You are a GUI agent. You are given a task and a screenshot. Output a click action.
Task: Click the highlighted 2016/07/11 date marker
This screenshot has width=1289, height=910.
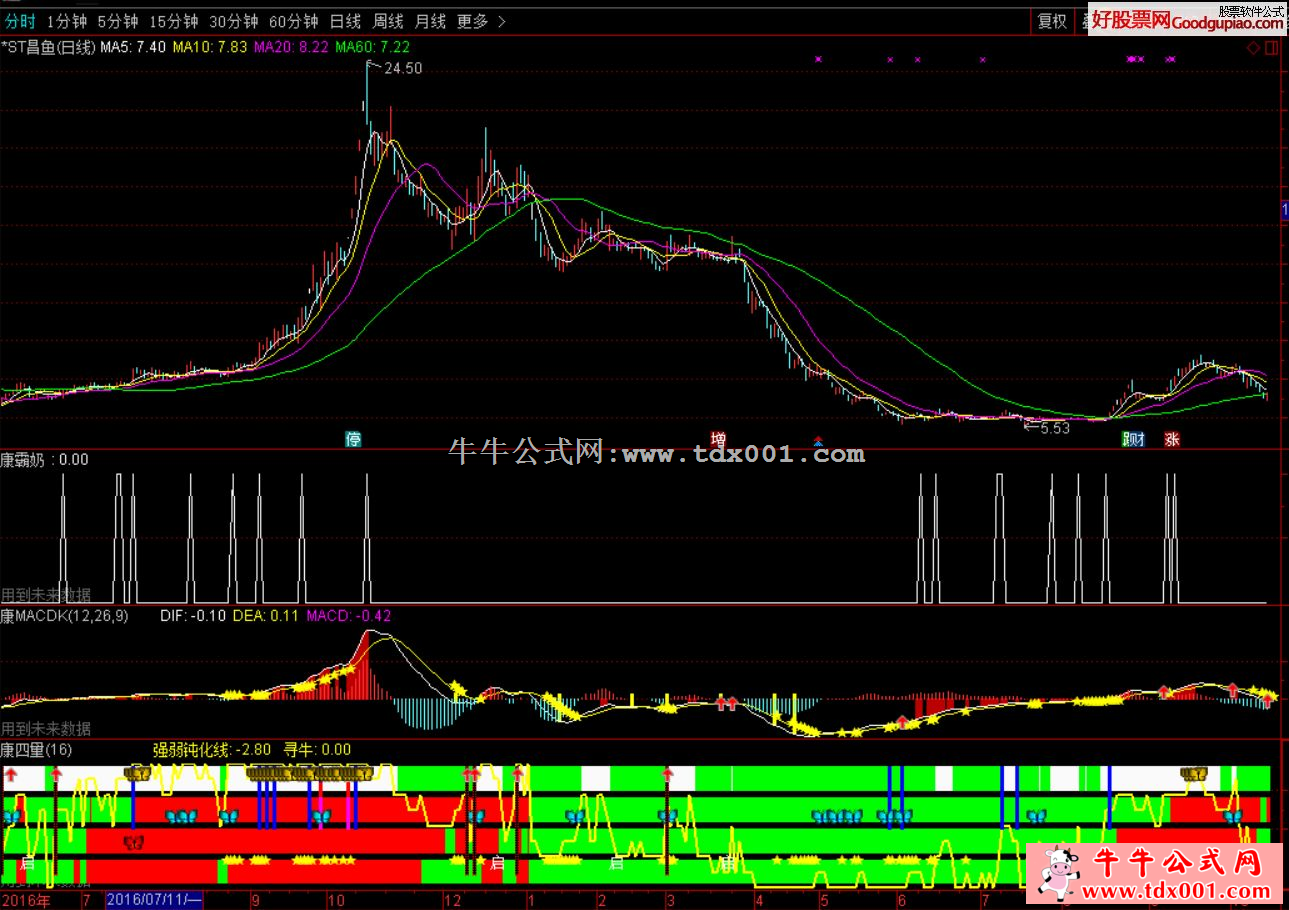(155, 900)
